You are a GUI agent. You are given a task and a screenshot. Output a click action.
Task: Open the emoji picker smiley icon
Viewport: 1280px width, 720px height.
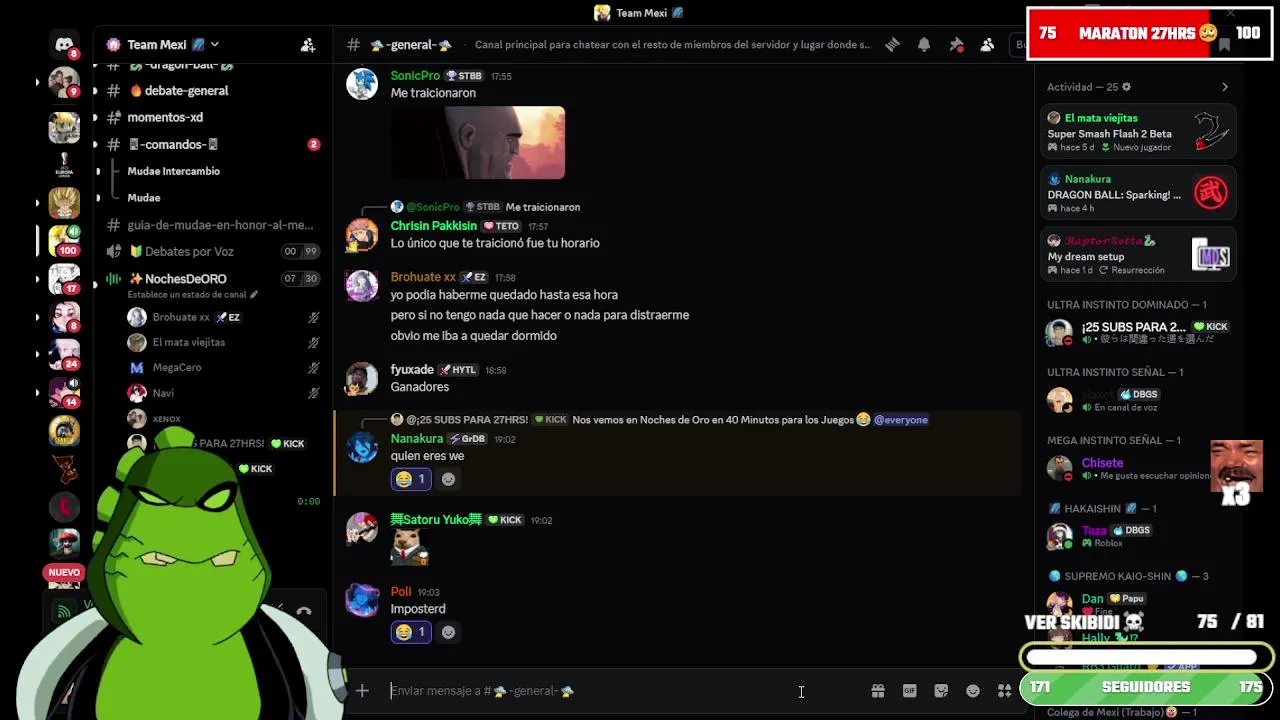click(x=973, y=691)
